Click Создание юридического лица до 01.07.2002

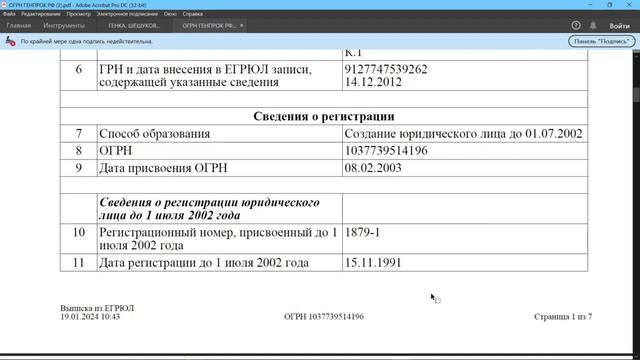click(463, 133)
